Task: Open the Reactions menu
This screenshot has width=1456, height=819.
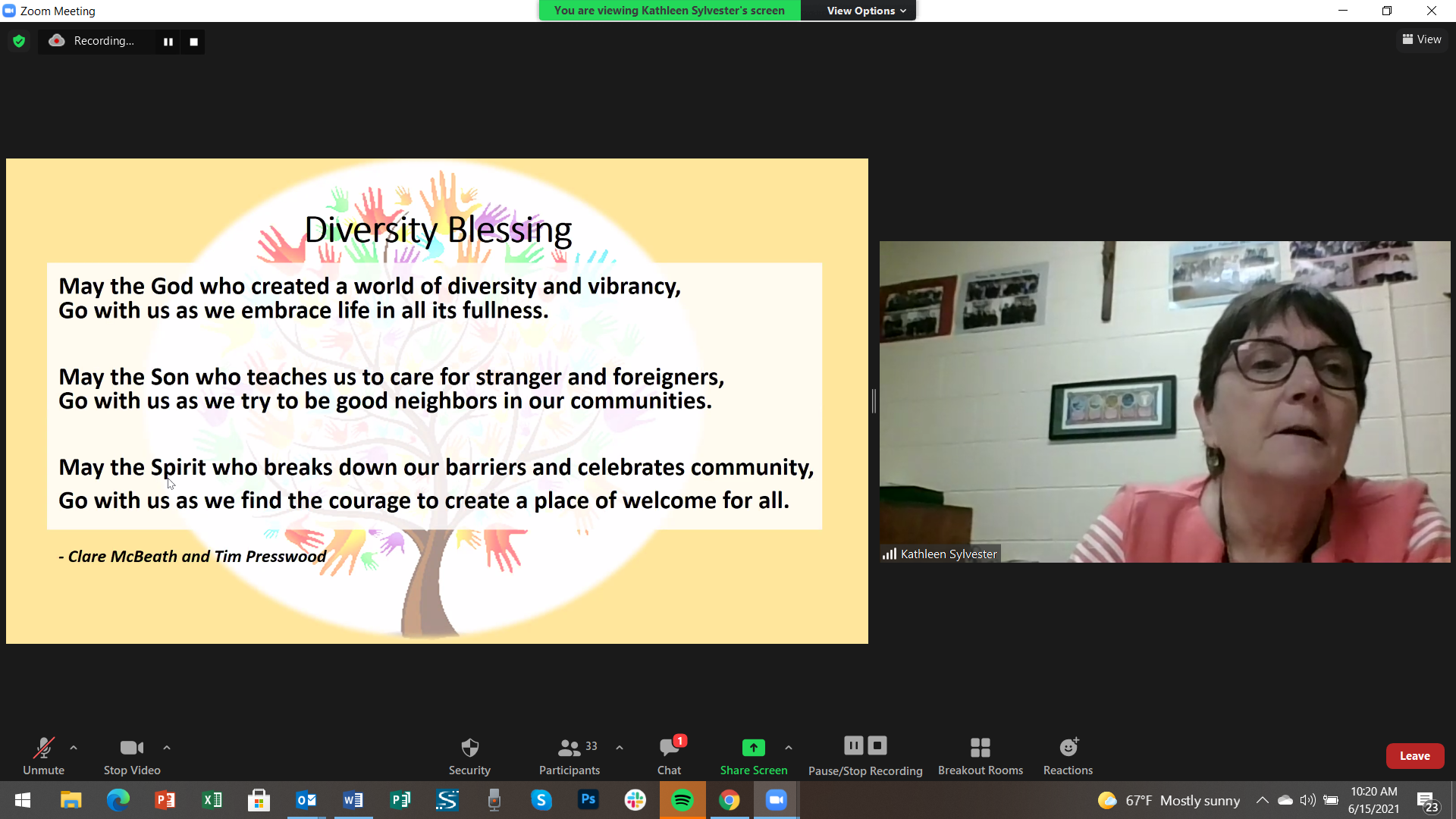Action: (1068, 756)
